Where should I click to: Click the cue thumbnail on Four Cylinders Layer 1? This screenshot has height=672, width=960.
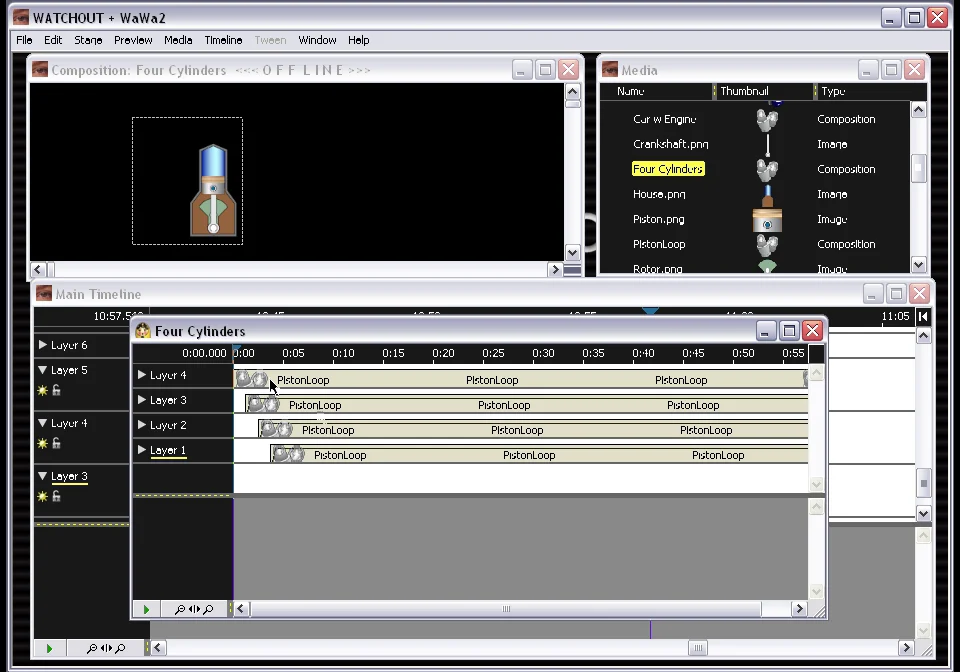(x=288, y=455)
